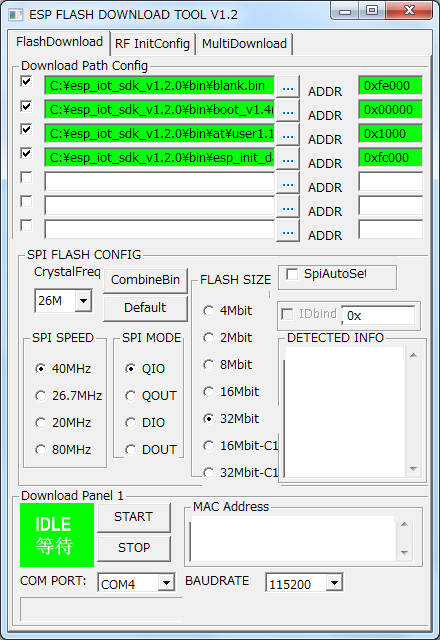This screenshot has width=440, height=640.
Task: Choose 32Mbit-C1 flash size
Action: (x=209, y=473)
